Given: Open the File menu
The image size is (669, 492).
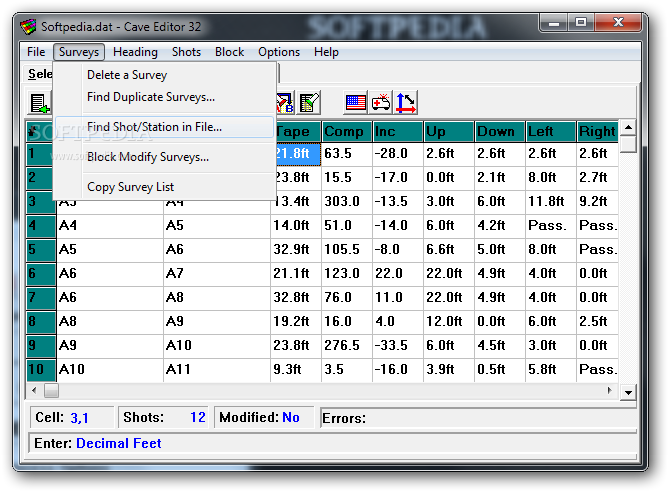Looking at the screenshot, I should click(36, 52).
